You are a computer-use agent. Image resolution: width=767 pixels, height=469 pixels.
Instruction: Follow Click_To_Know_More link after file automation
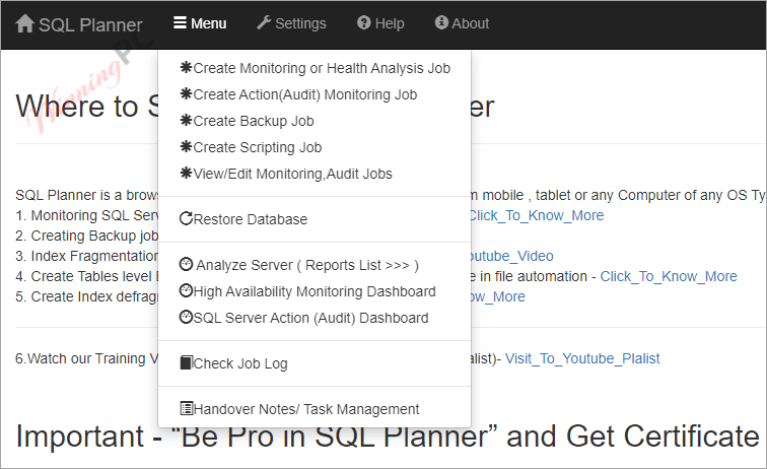(x=668, y=276)
